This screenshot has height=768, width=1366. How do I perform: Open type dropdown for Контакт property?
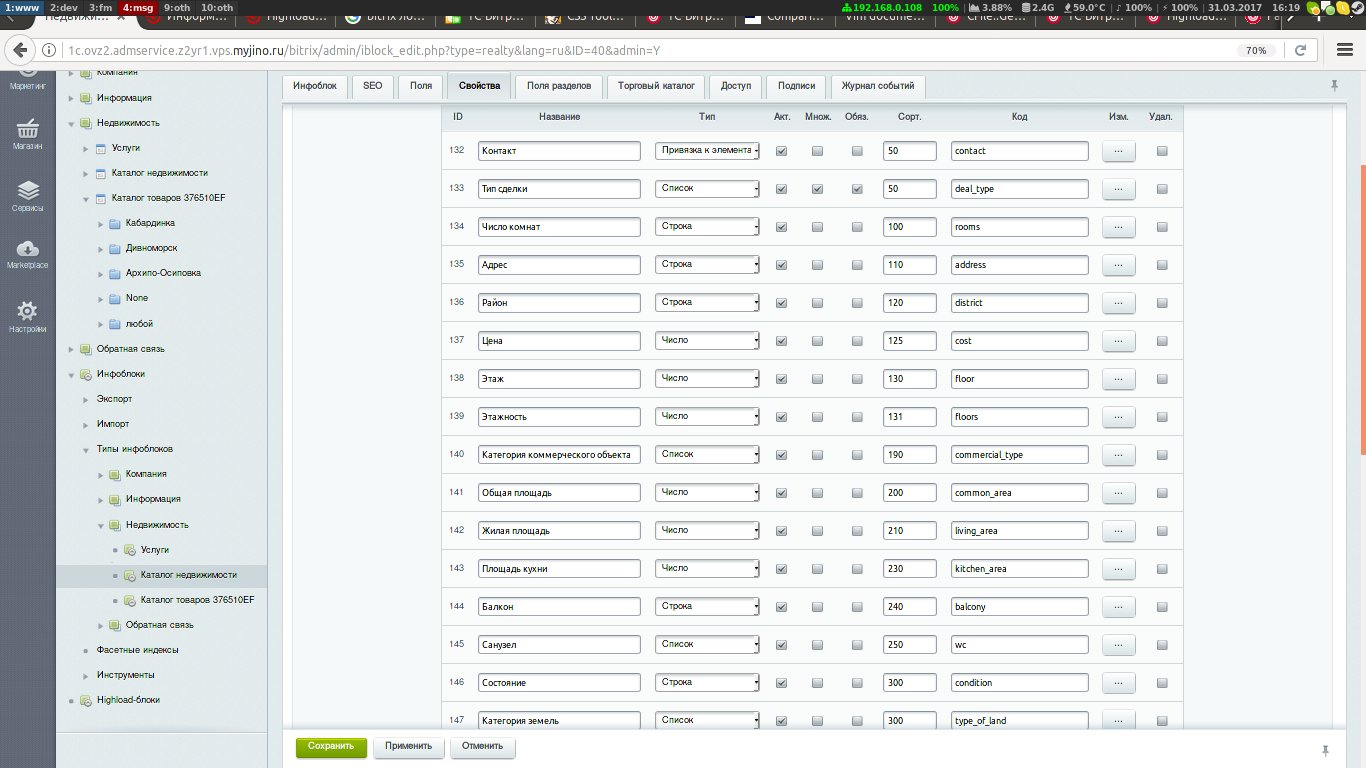click(x=707, y=150)
